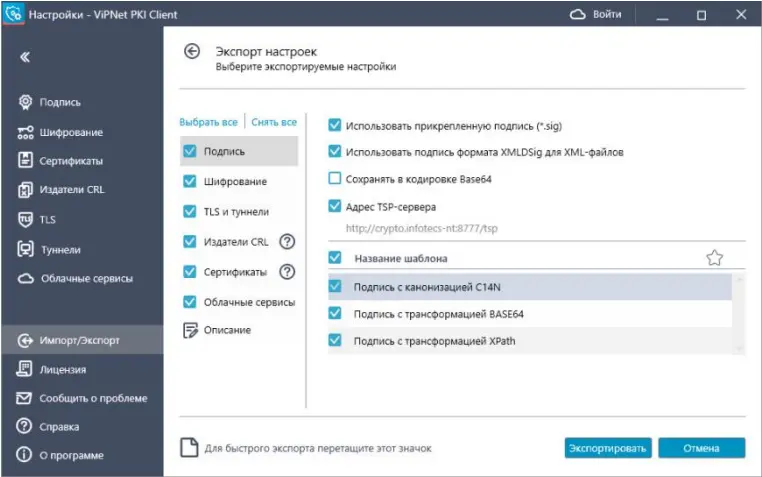Screen dimensions: 762x477
Task: Click the Импорт/Экспорт arrow icon
Action: tap(25, 341)
